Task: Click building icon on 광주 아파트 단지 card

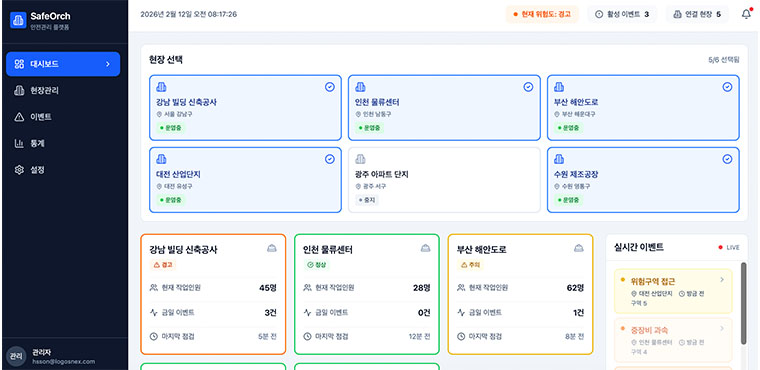Action: tap(360, 159)
